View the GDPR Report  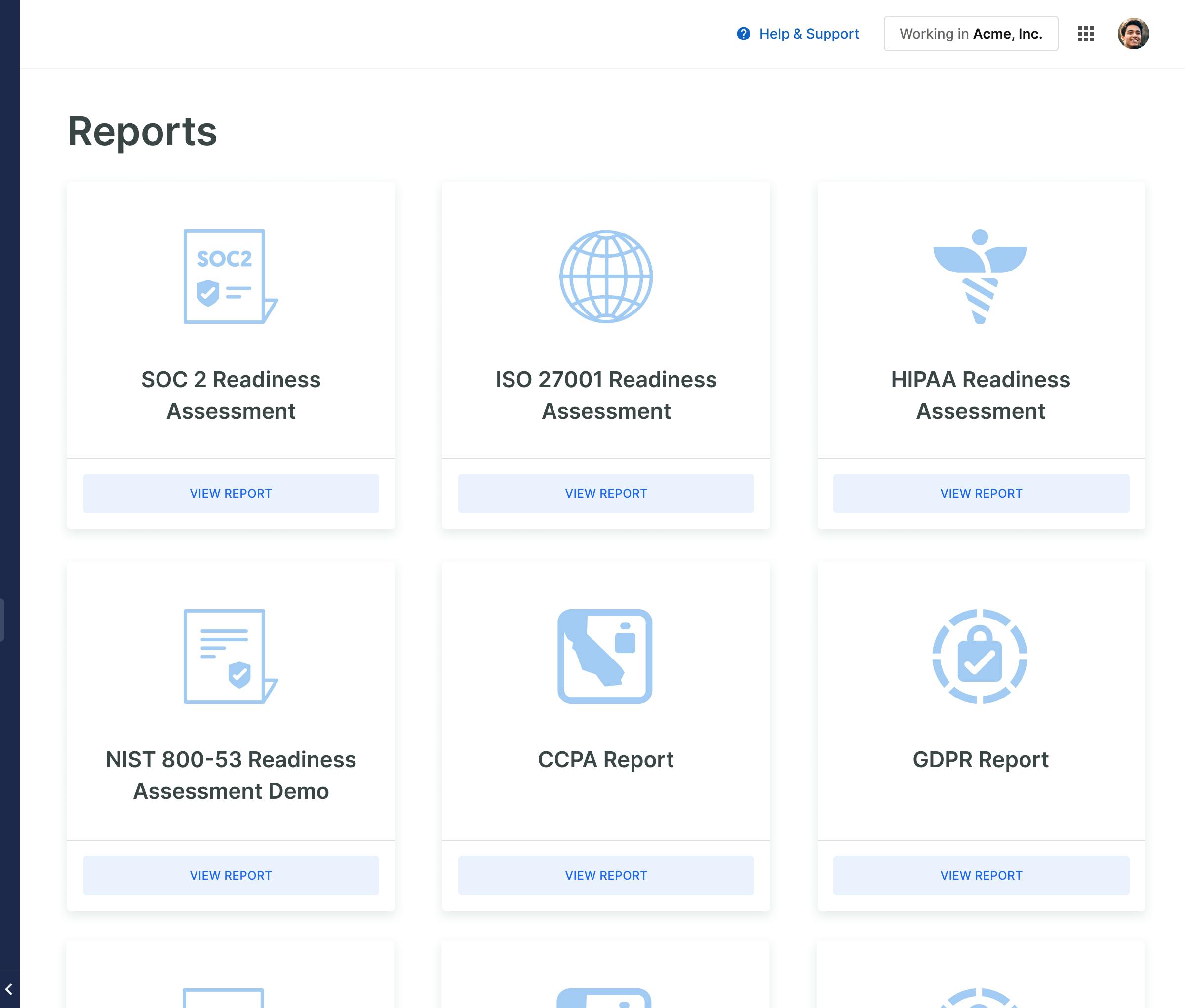tap(981, 875)
